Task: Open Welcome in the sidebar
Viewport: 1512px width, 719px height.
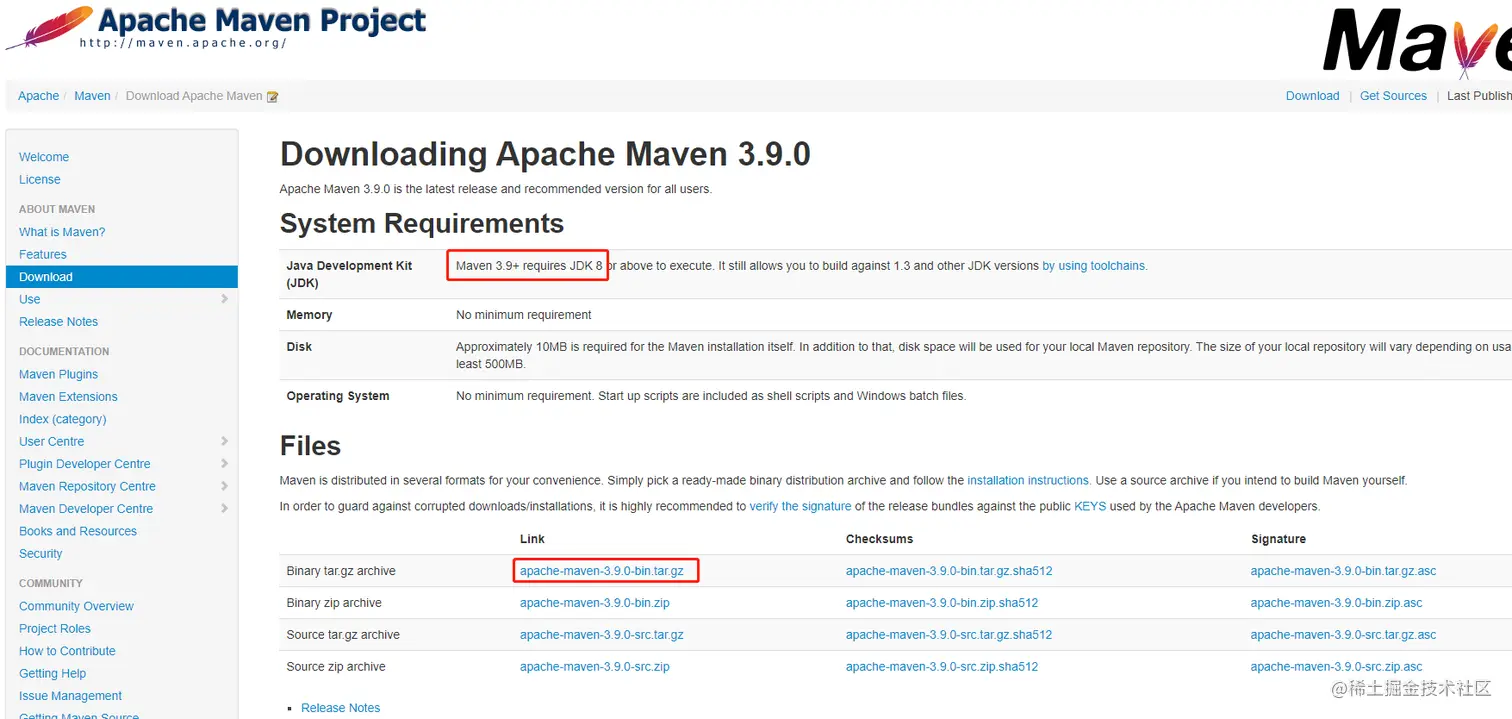Action: click(44, 157)
